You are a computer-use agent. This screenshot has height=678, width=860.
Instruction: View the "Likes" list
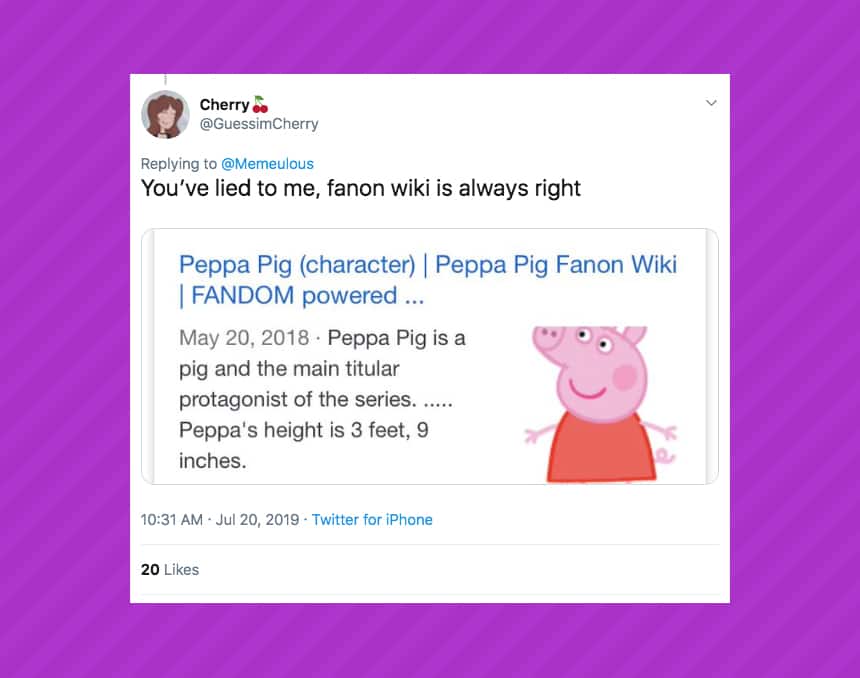[x=181, y=570]
